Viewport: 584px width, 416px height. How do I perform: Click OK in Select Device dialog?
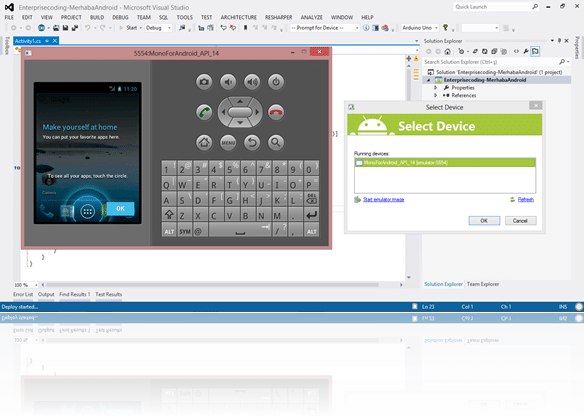tap(484, 220)
